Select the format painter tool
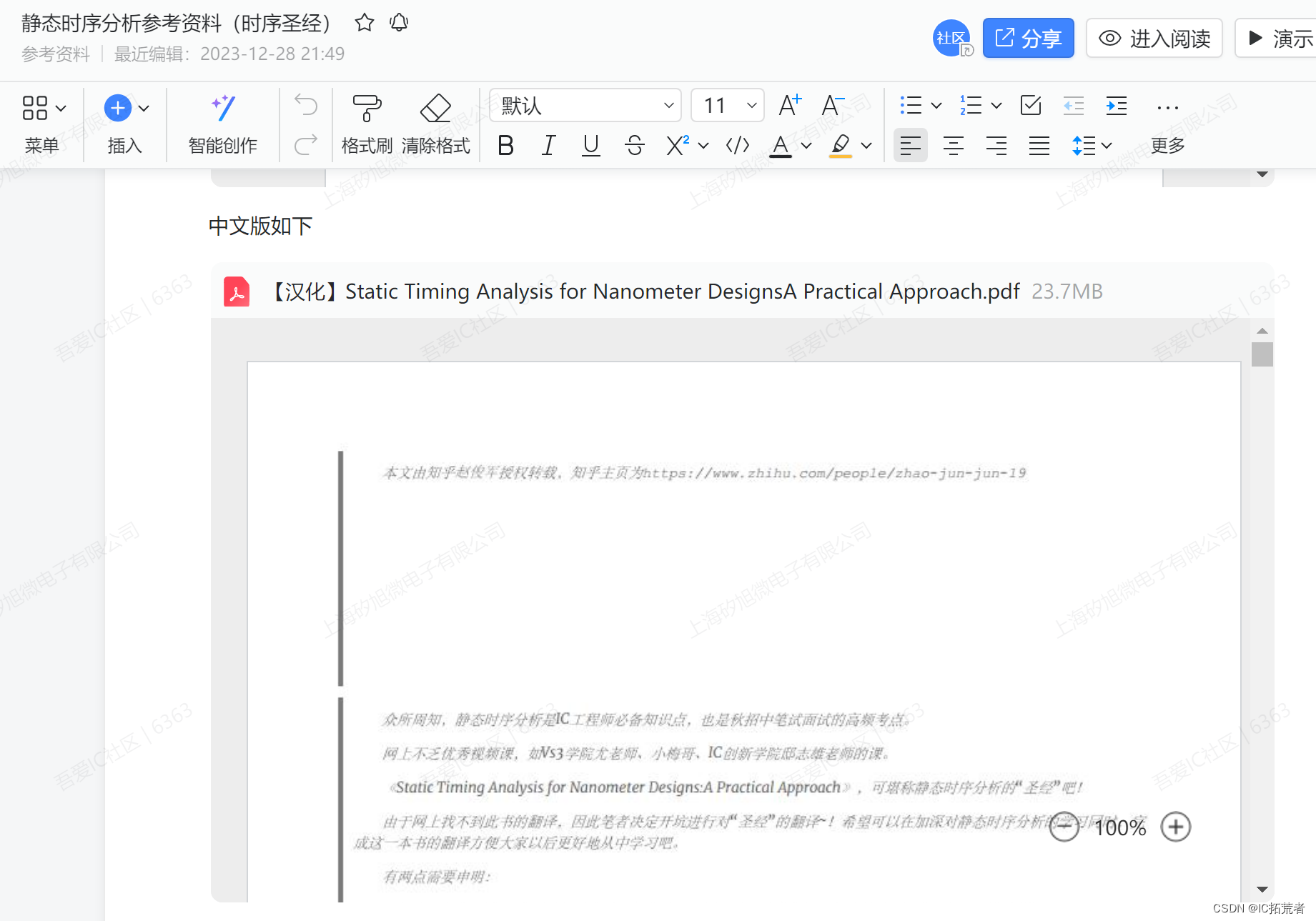 point(367,124)
